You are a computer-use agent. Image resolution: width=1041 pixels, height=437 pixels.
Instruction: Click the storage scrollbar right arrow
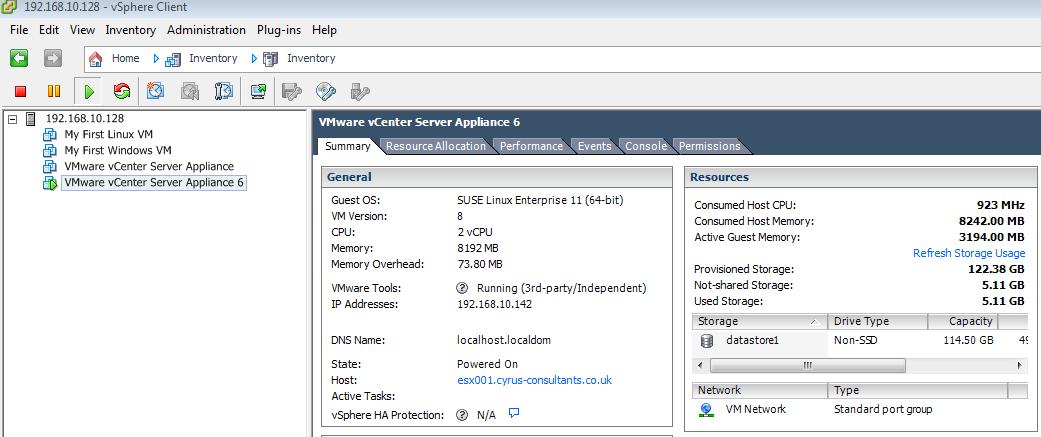[1020, 366]
